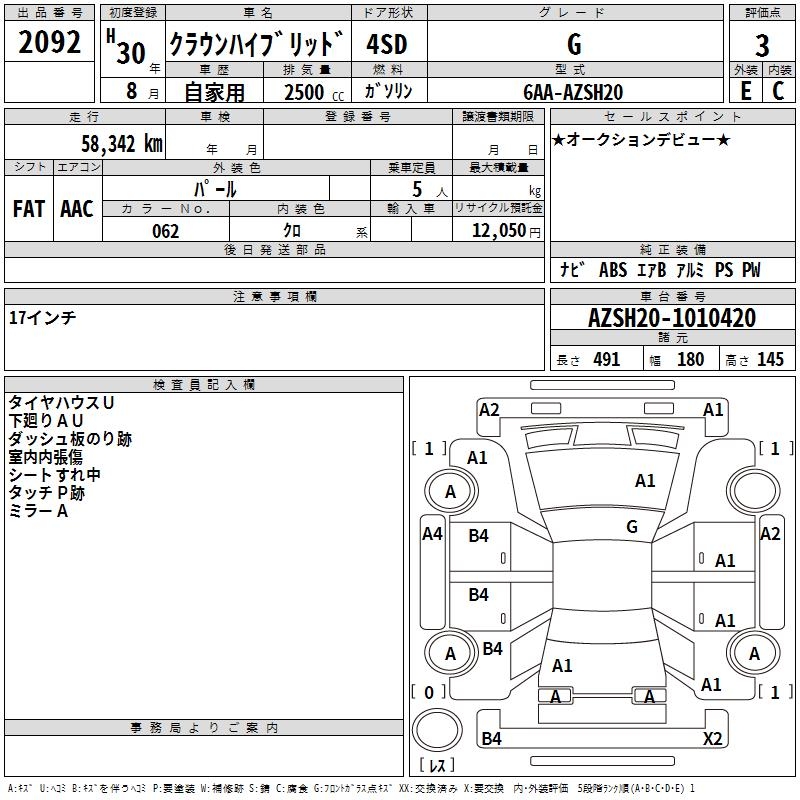Click the レス label in the diagram
The width and height of the screenshot is (800, 800).
click(x=435, y=765)
